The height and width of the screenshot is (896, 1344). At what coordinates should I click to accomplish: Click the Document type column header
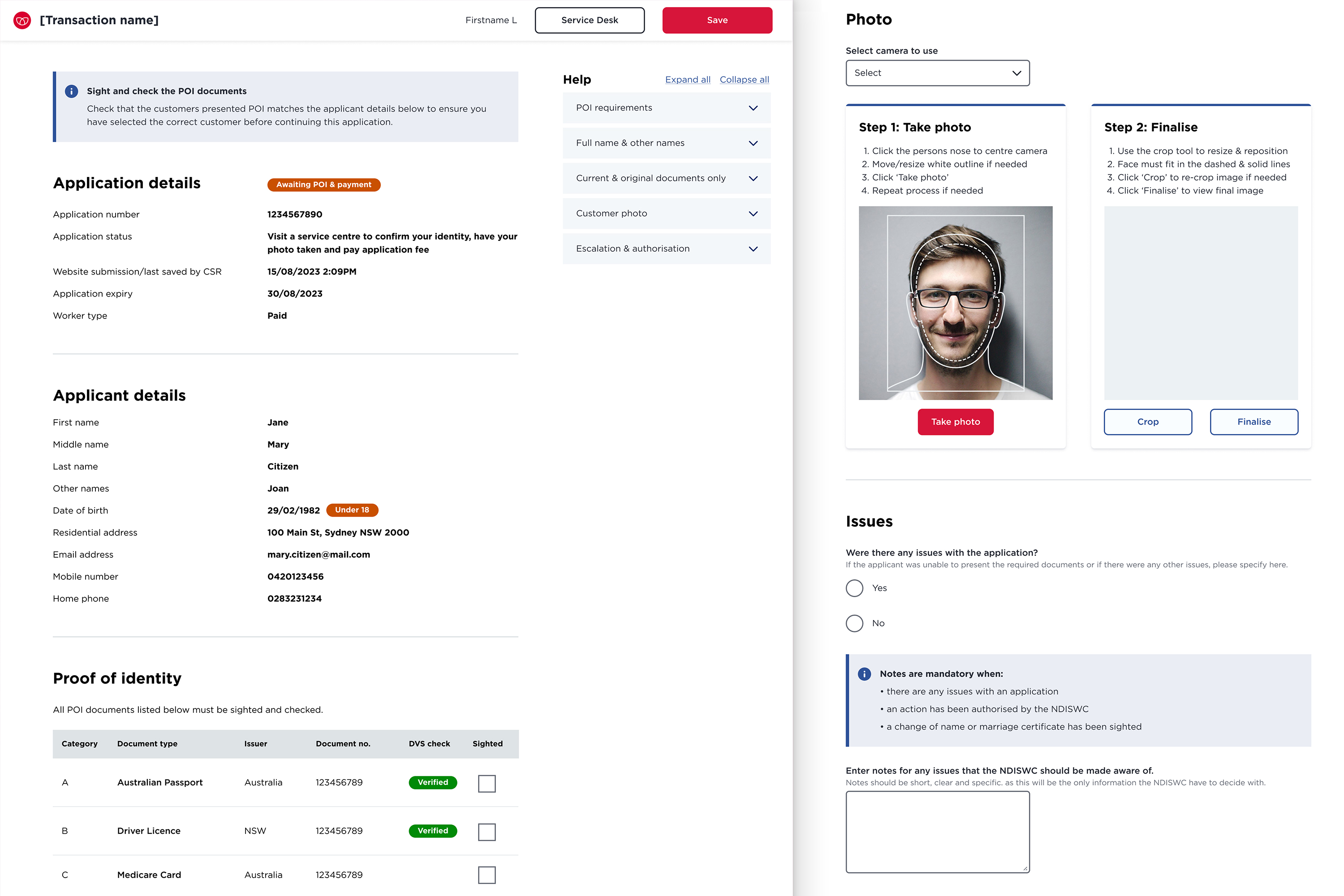point(147,744)
